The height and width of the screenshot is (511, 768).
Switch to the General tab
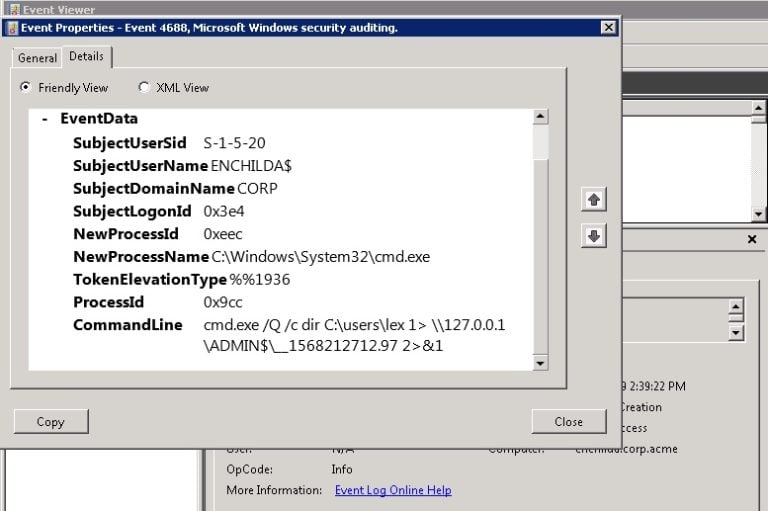click(x=37, y=58)
